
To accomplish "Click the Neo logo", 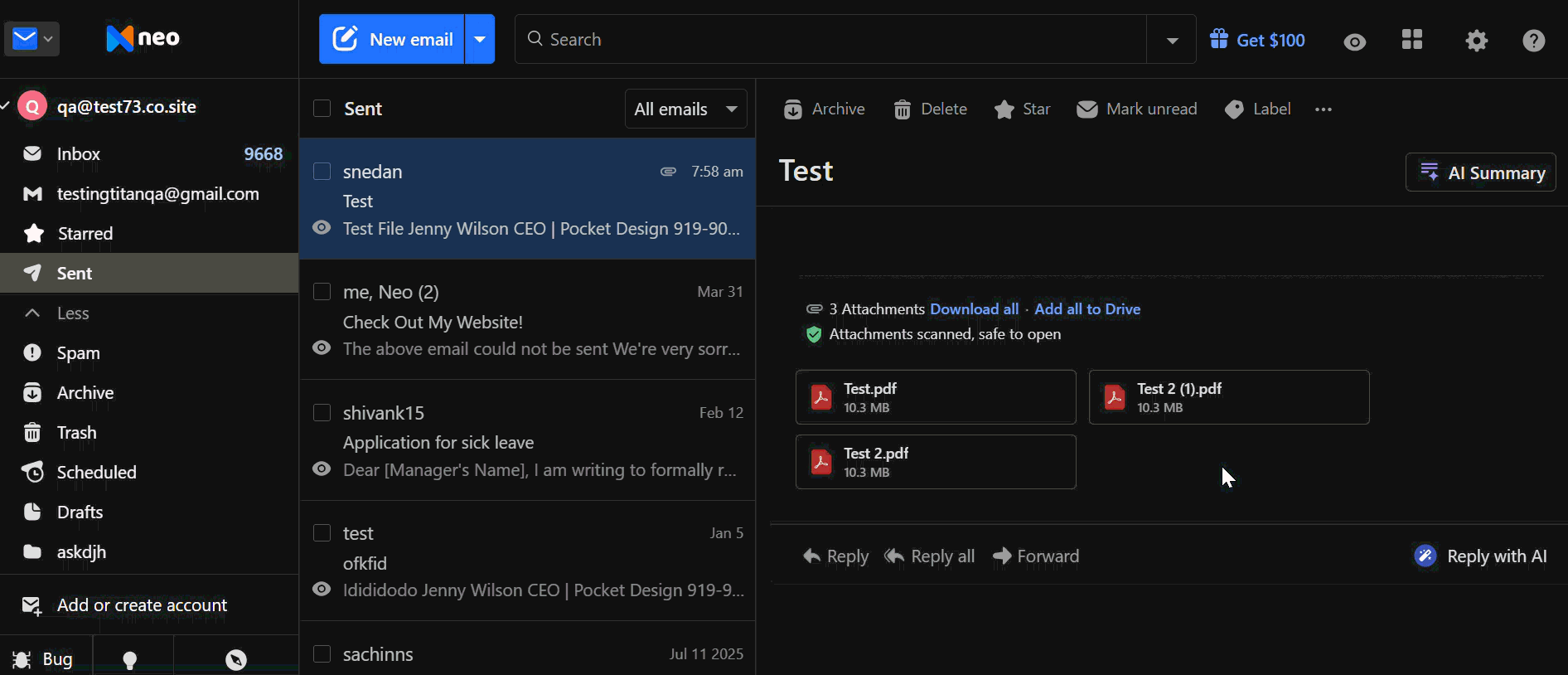I will click(143, 38).
